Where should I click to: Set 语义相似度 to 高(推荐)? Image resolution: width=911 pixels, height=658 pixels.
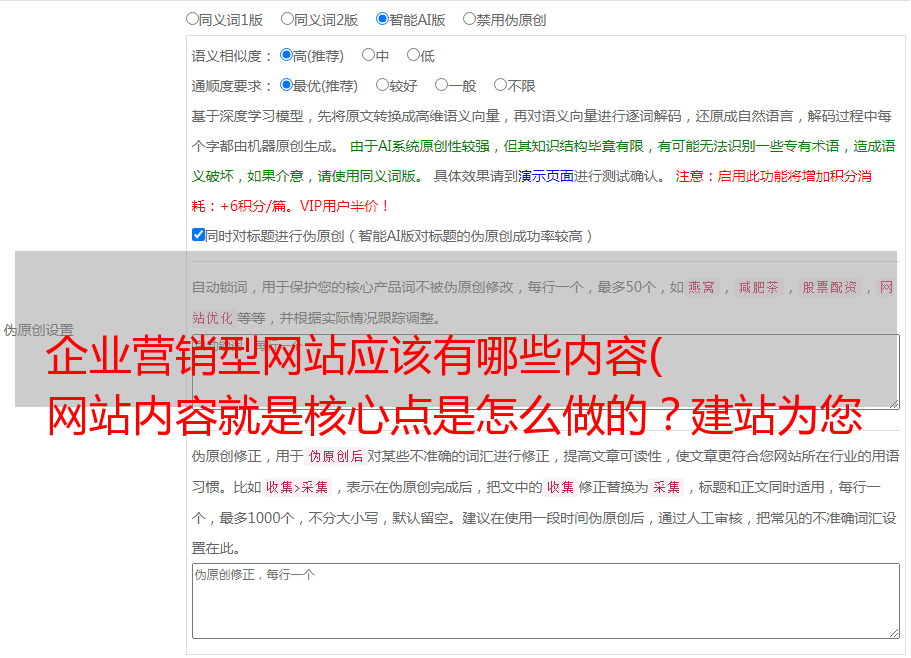coord(286,55)
